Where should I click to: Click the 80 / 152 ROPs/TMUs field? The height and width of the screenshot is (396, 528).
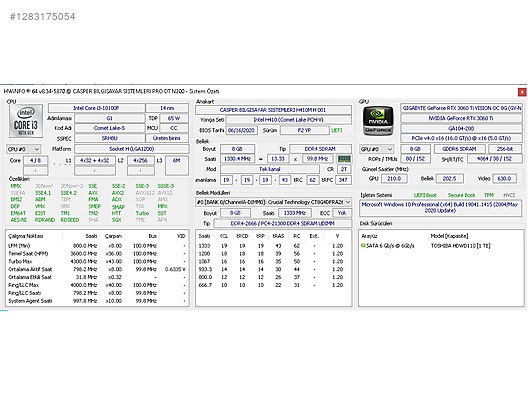click(415, 159)
